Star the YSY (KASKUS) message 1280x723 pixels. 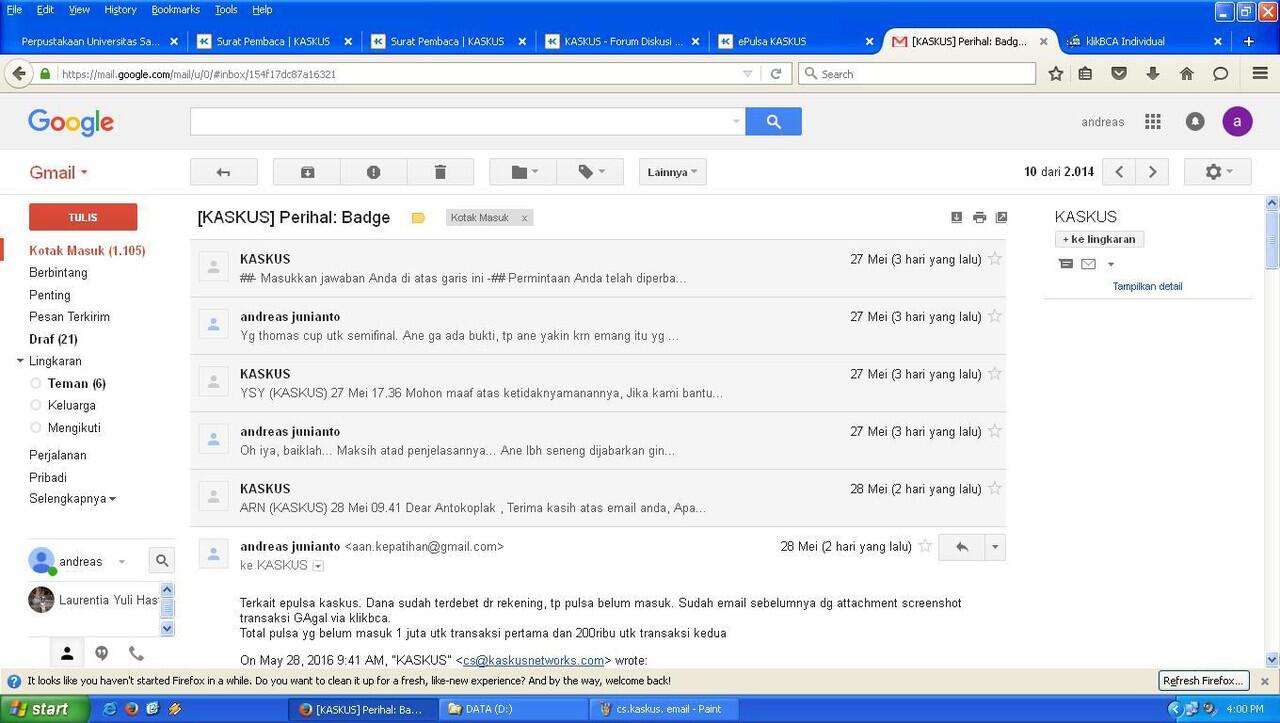click(994, 374)
